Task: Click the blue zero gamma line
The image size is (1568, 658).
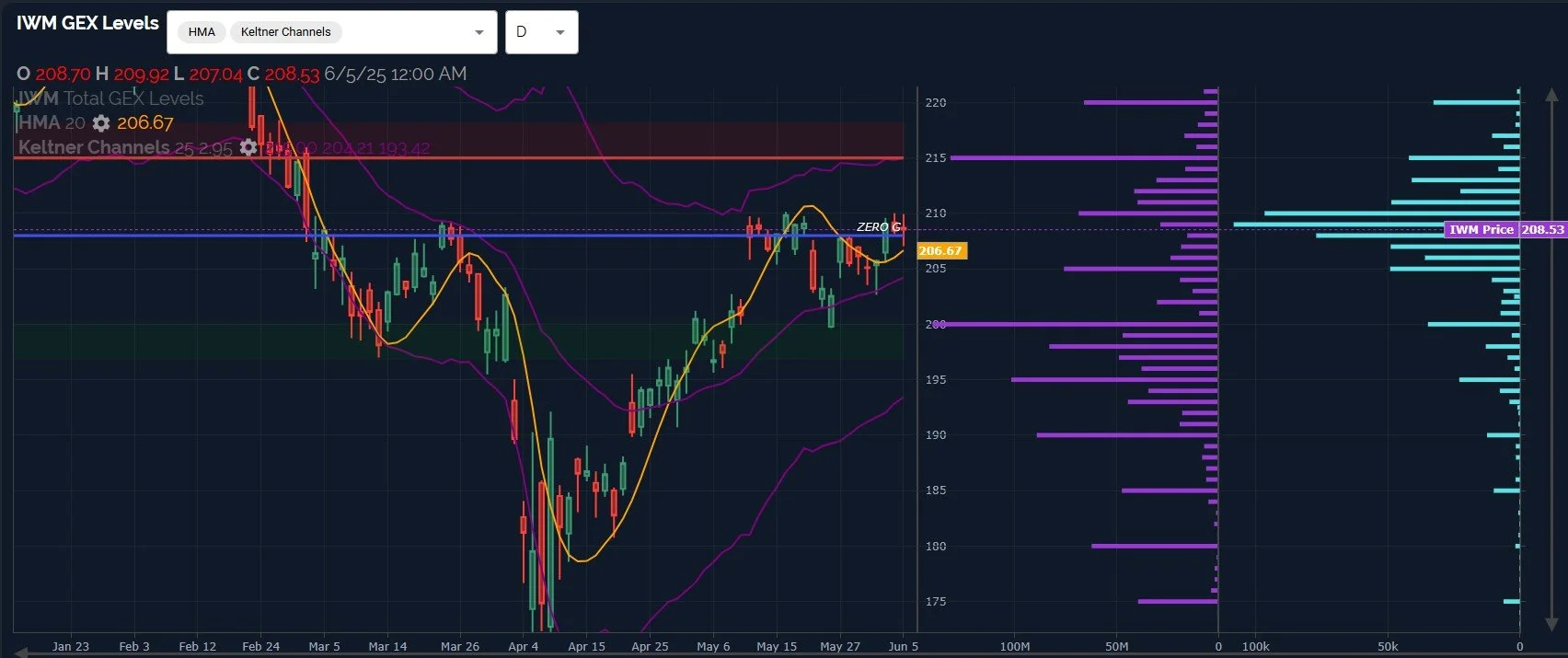Action: (458, 236)
